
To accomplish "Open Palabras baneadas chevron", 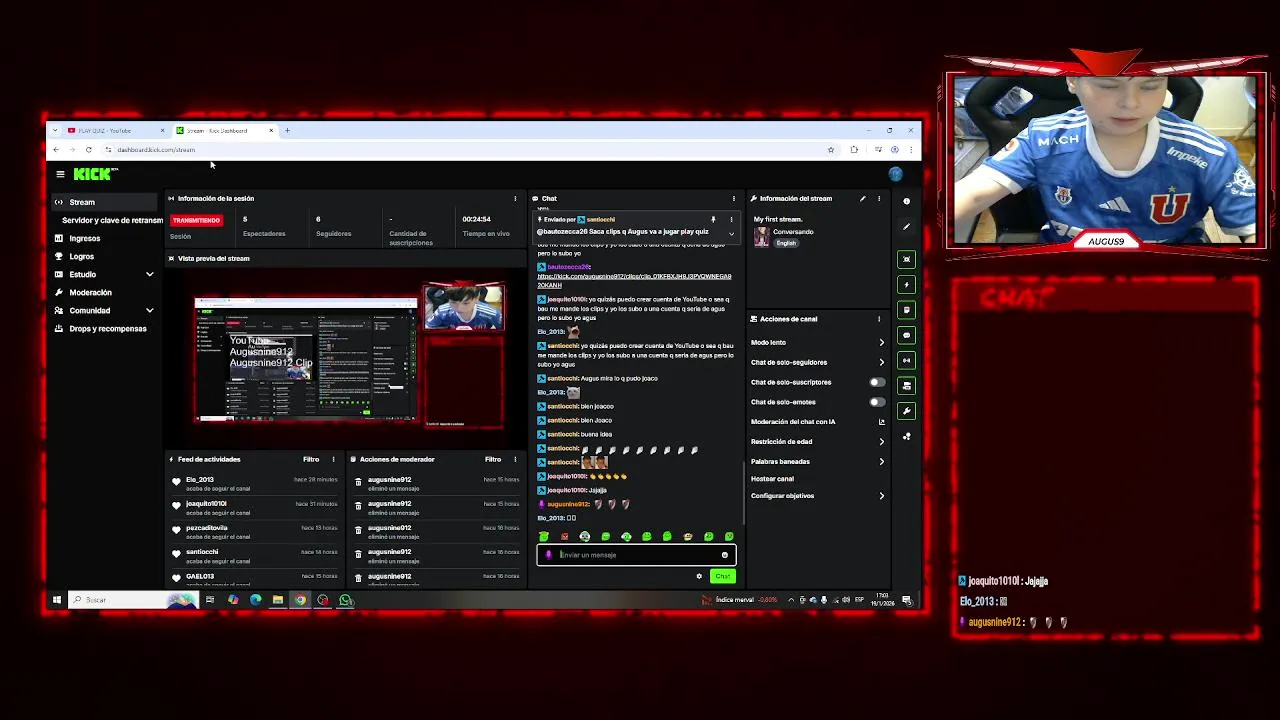I will pos(881,461).
